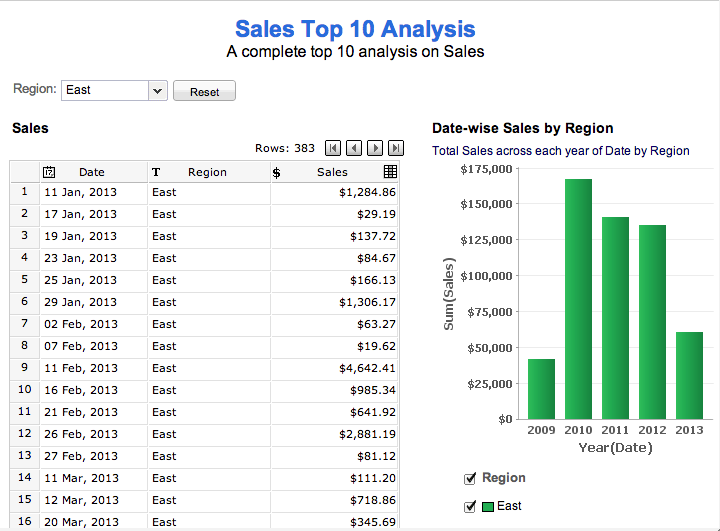The width and height of the screenshot is (720, 531).
Task: Click the East legend color swatch
Action: point(488,506)
